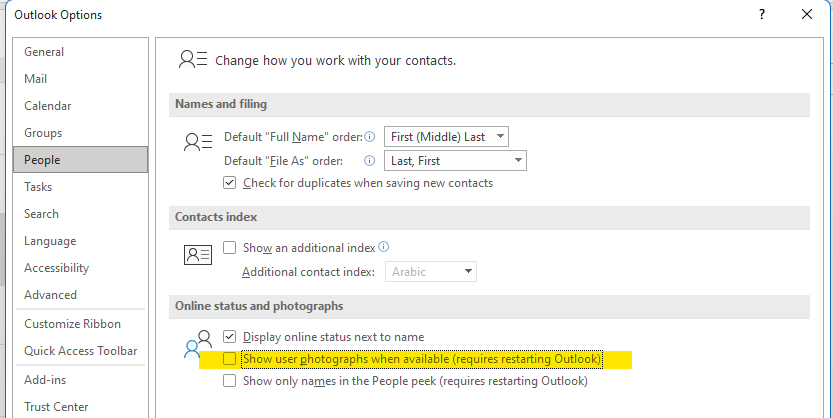Go to Trust Center settings
The height and width of the screenshot is (418, 833).
[x=56, y=407]
